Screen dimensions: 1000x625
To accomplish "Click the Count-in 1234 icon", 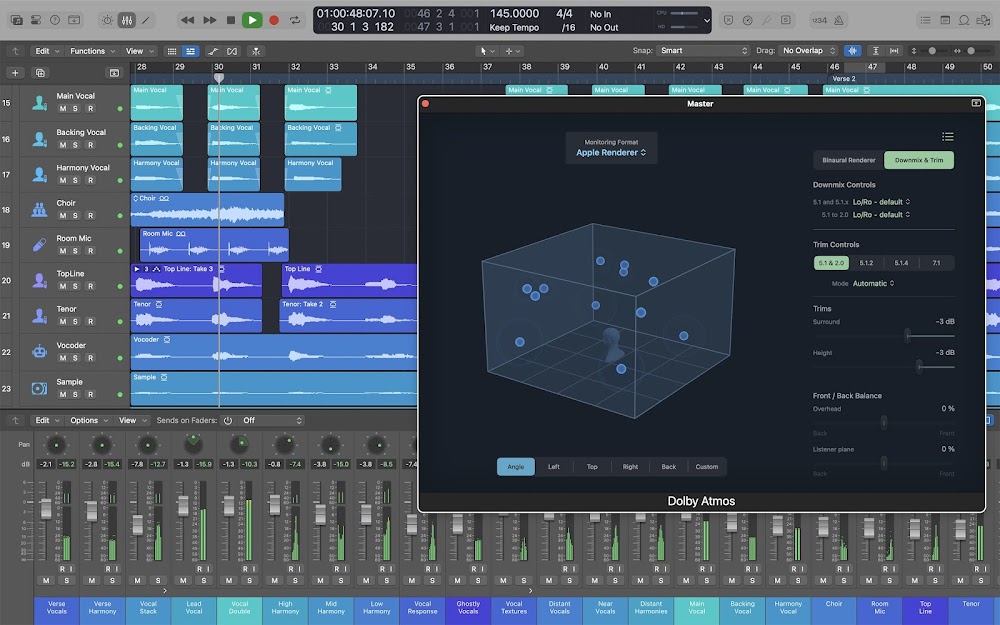I will pyautogui.click(x=819, y=20).
